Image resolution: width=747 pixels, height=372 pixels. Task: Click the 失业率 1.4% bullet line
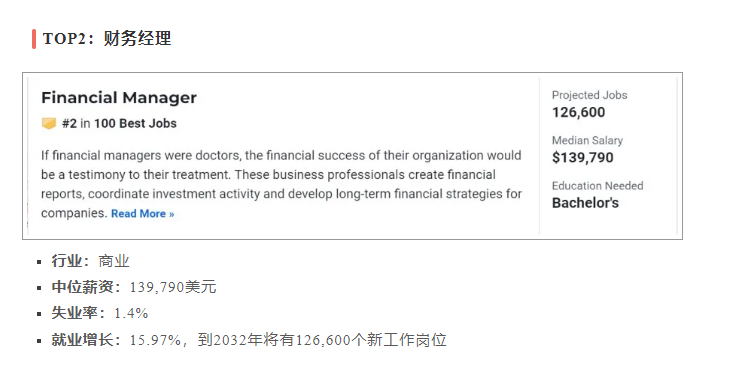100,313
